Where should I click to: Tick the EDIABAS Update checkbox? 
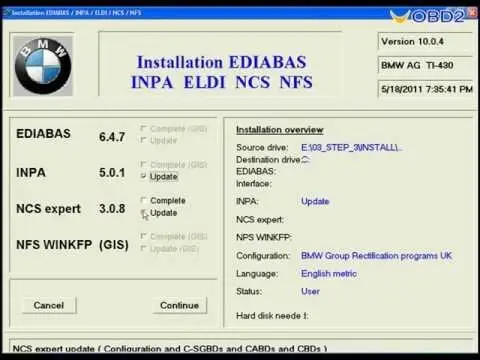pos(143,140)
